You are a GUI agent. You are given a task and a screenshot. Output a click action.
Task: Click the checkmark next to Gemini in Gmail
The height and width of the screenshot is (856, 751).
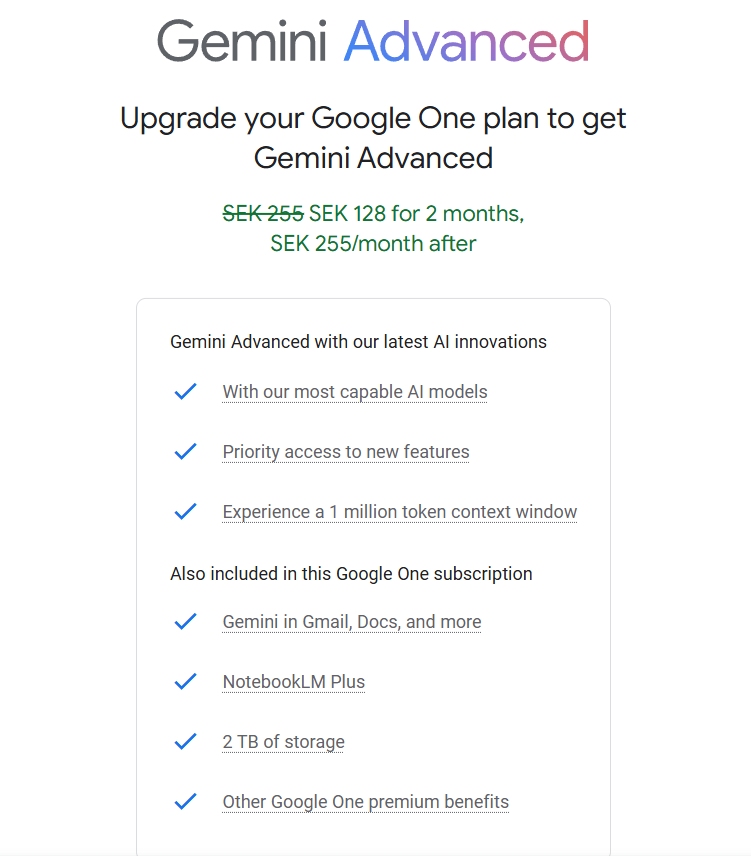coord(186,621)
